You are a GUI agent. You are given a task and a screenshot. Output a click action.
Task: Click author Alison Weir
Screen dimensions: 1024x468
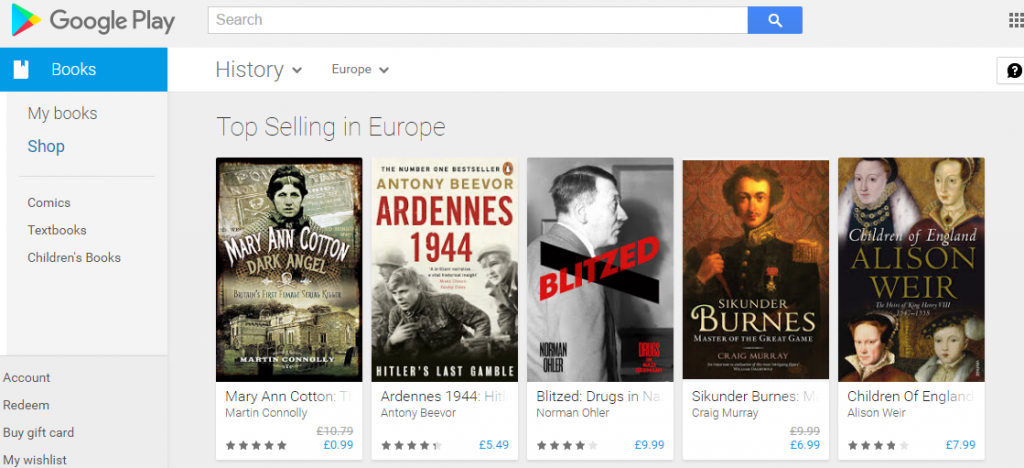876,413
